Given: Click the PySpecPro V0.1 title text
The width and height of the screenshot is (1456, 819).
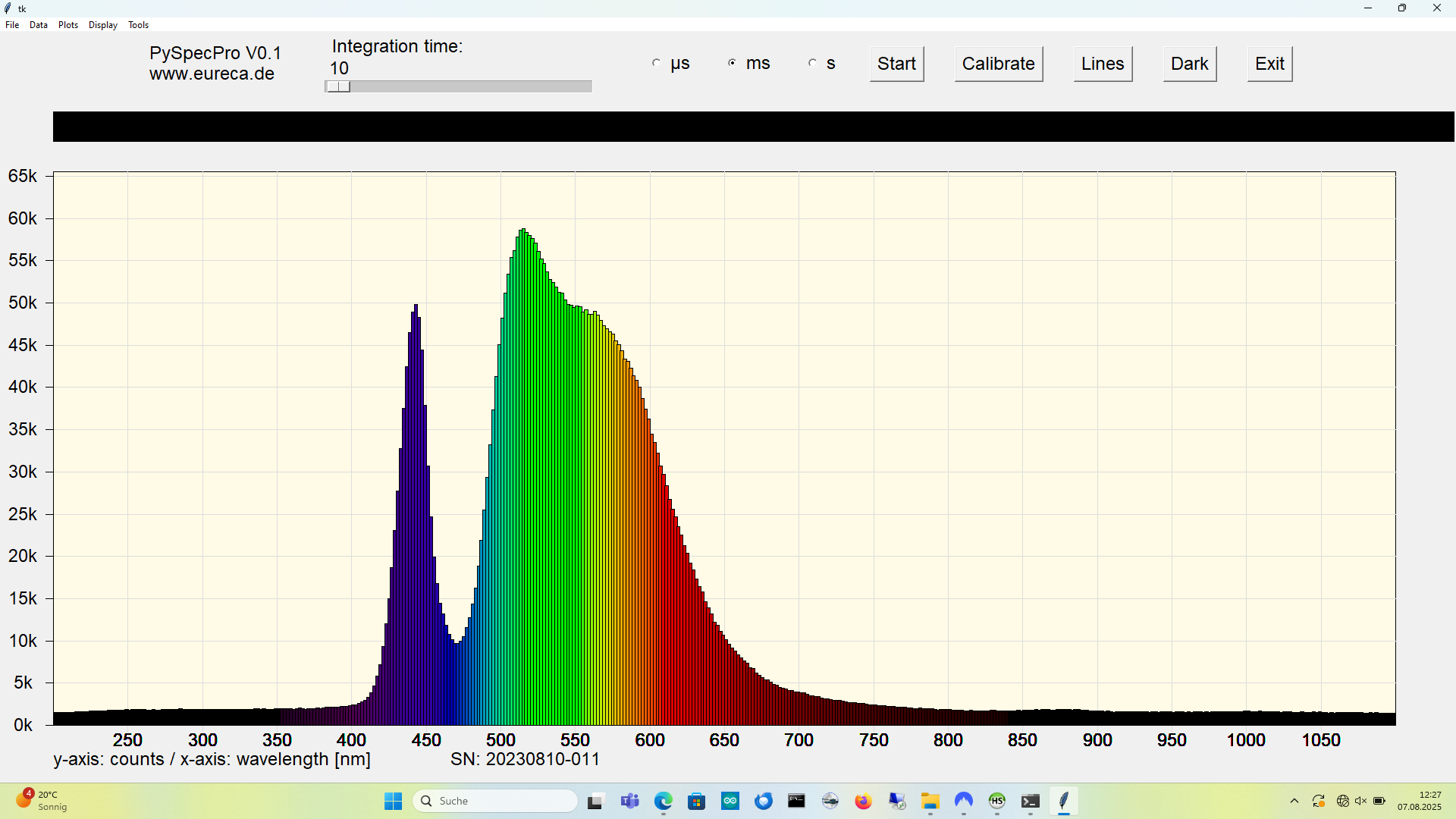Looking at the screenshot, I should [215, 53].
